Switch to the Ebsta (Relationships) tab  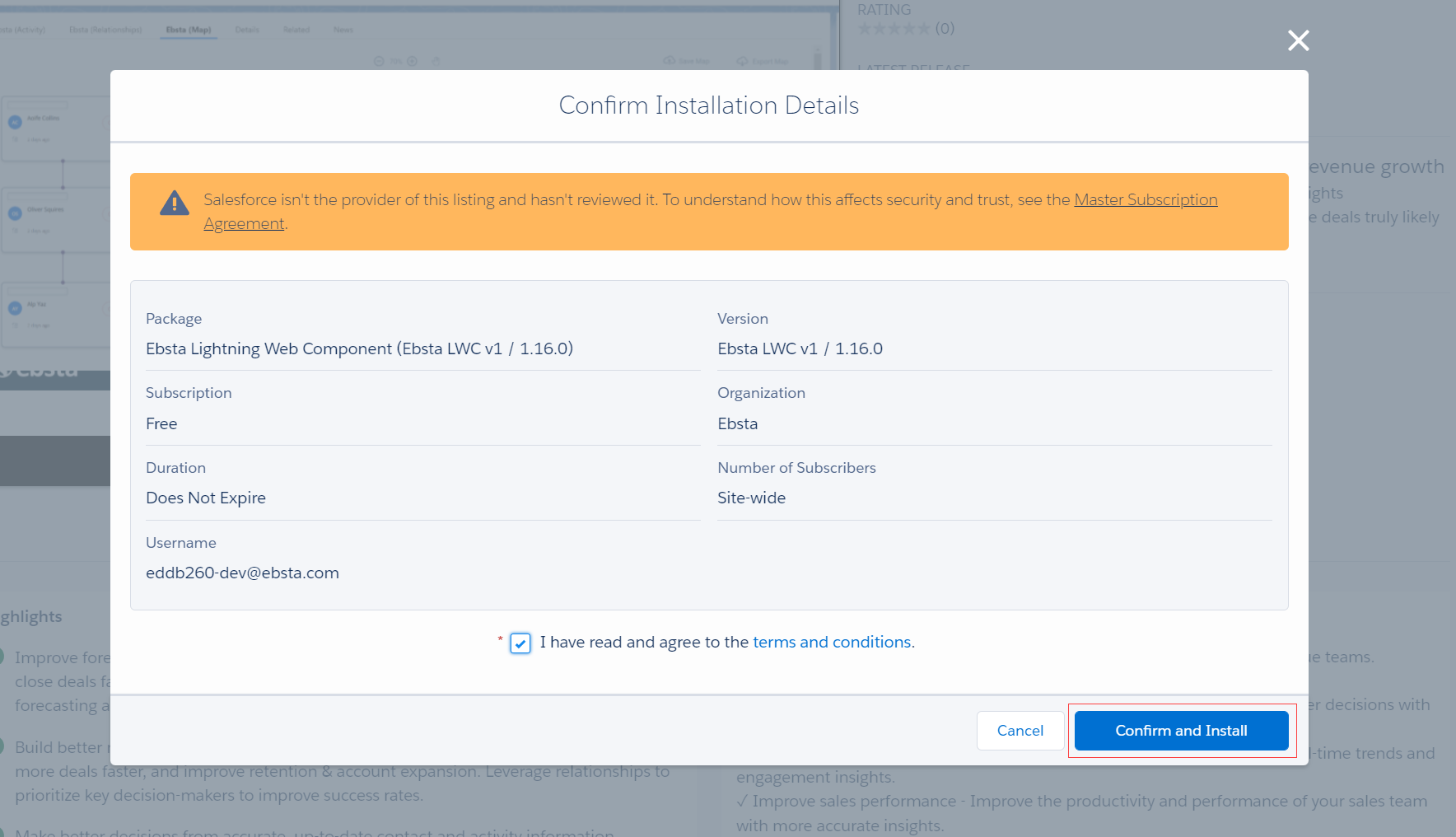(x=105, y=30)
